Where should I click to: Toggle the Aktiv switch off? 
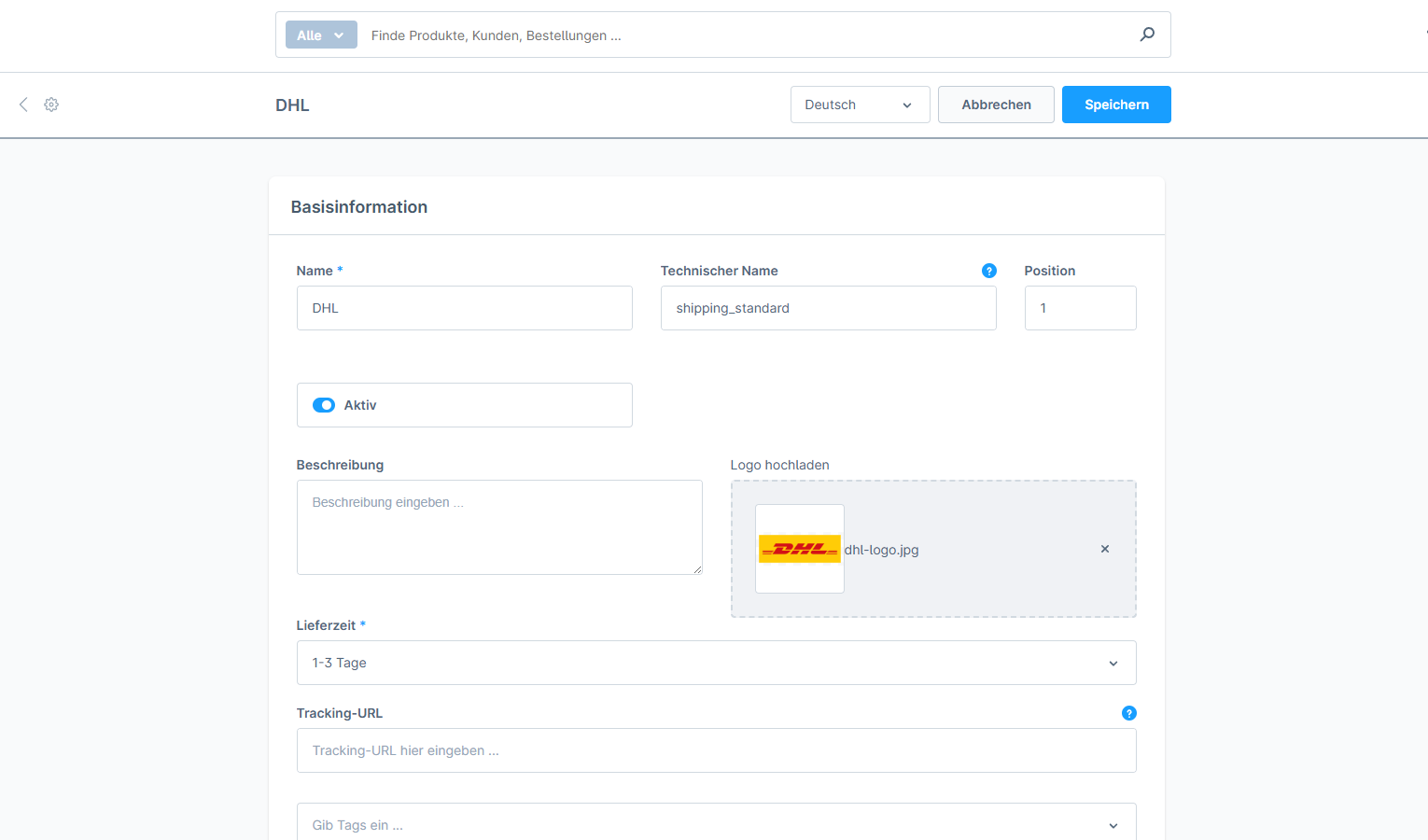point(324,405)
